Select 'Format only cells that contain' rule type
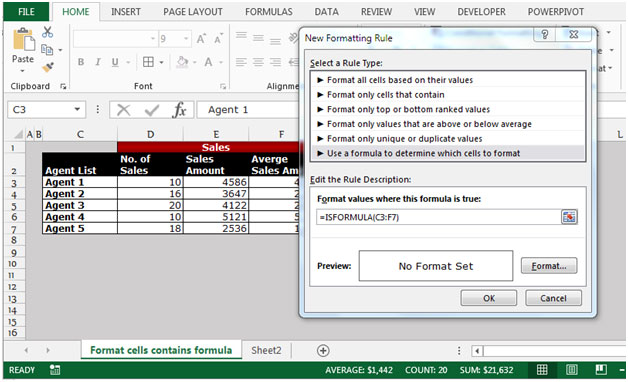Screen dimensions: 628x382 [448, 95]
